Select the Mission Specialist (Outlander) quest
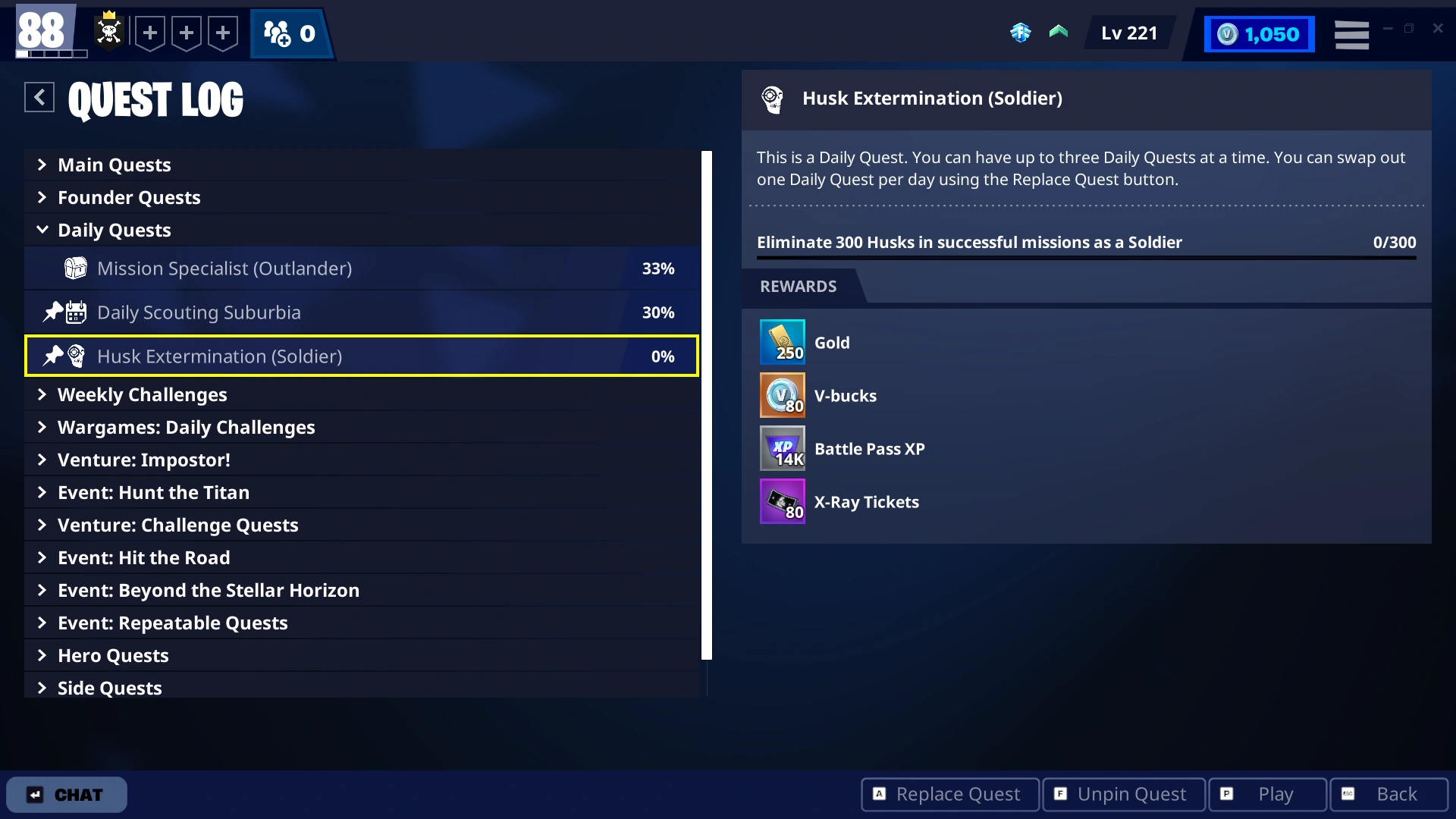The image size is (1456, 819). pos(224,268)
